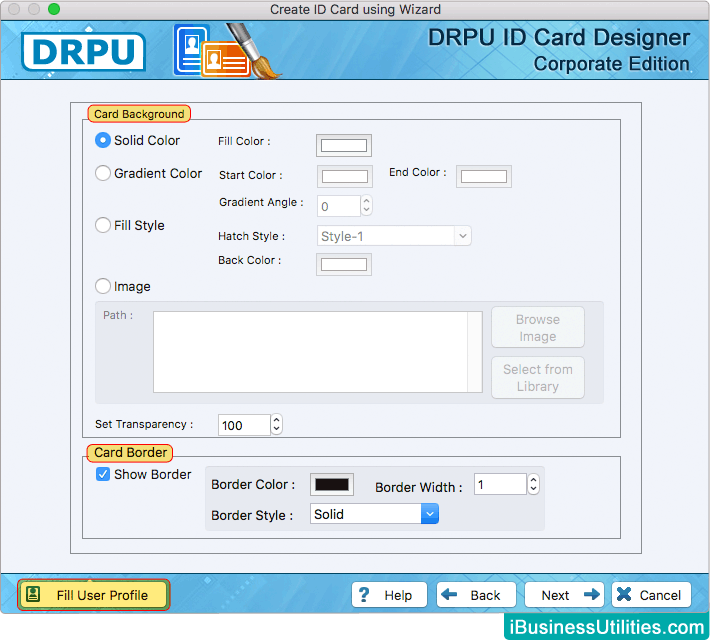Proceed with the Next button
The image size is (710, 640).
(564, 595)
